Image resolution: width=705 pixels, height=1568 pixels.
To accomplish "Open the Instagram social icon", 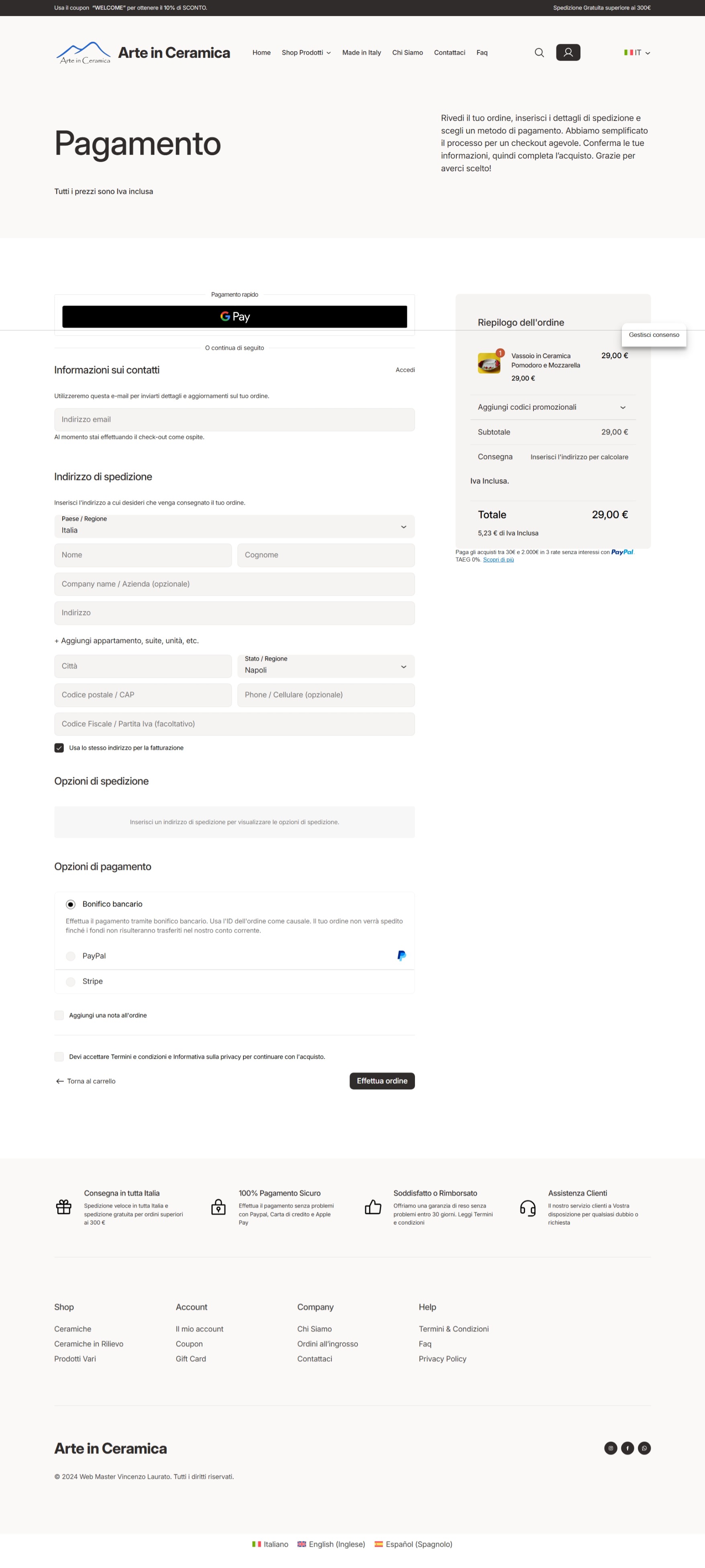I will point(611,1448).
